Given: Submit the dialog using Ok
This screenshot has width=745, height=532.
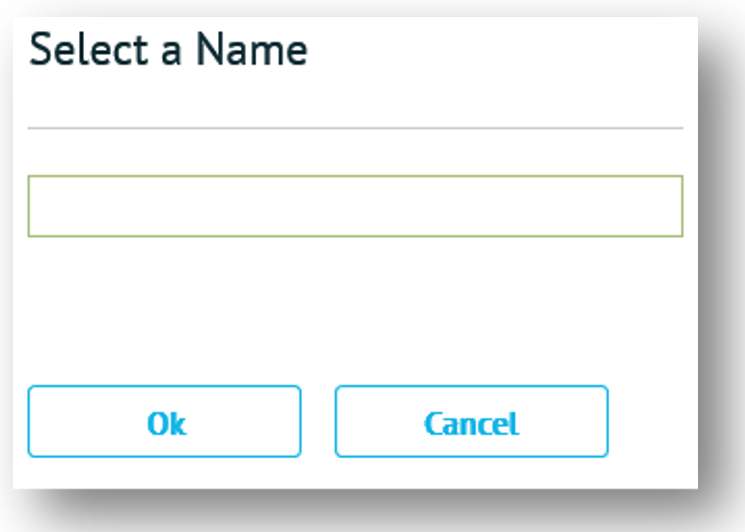Looking at the screenshot, I should (164, 422).
